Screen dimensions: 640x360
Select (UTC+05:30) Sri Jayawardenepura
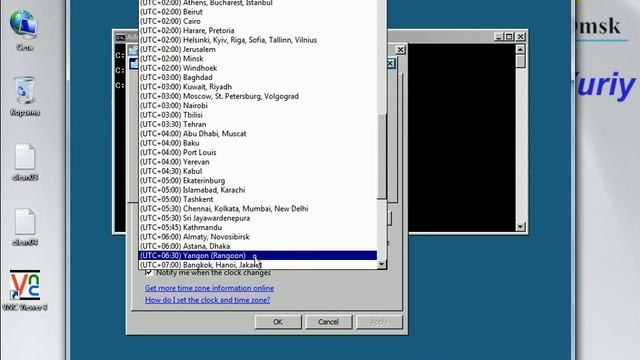point(258,218)
